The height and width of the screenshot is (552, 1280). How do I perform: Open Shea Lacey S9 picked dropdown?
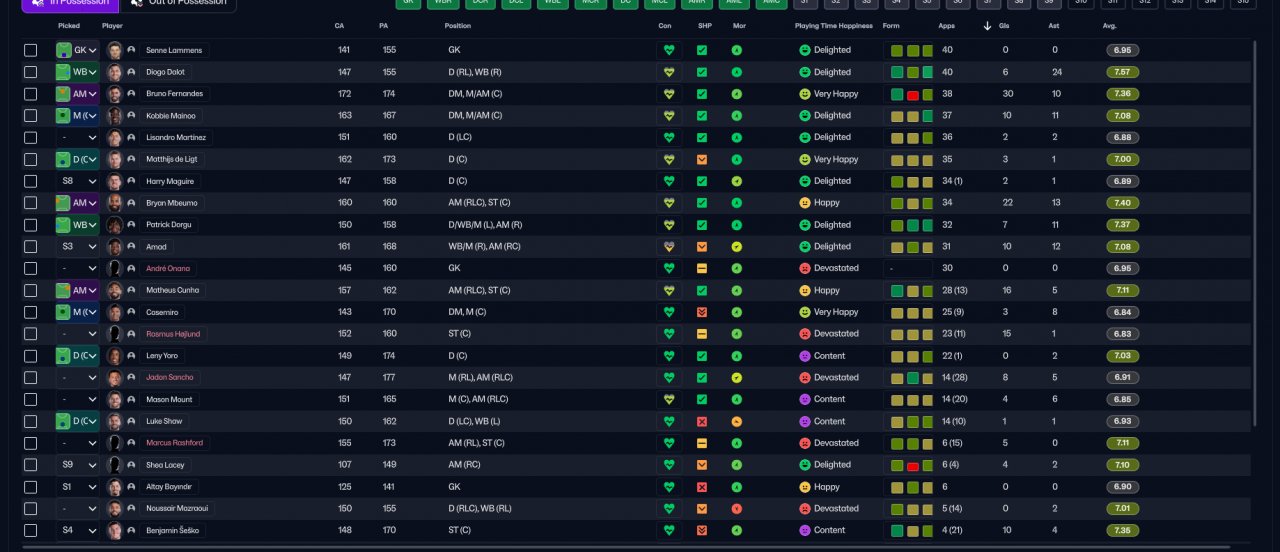click(x=77, y=465)
